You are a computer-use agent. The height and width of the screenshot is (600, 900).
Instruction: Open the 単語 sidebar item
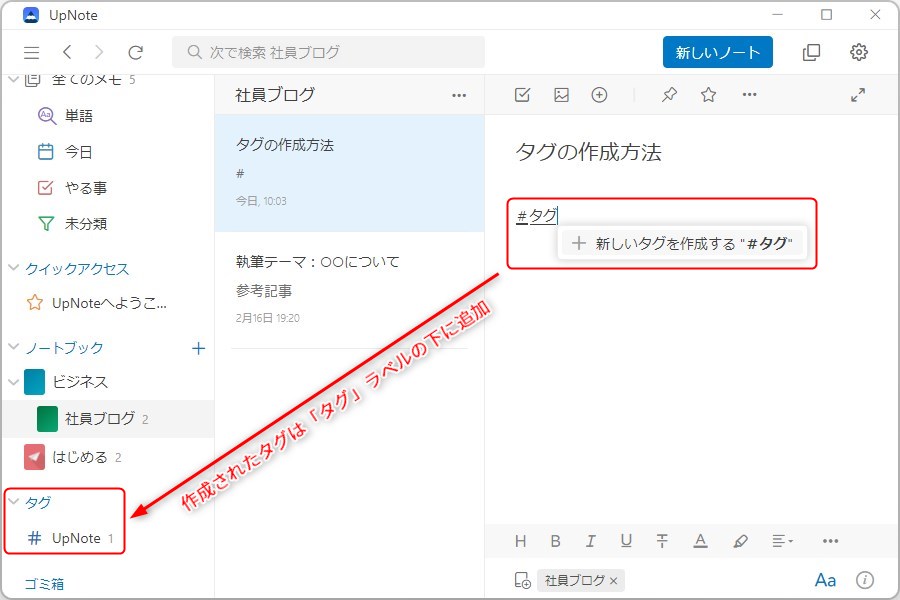tap(107, 116)
